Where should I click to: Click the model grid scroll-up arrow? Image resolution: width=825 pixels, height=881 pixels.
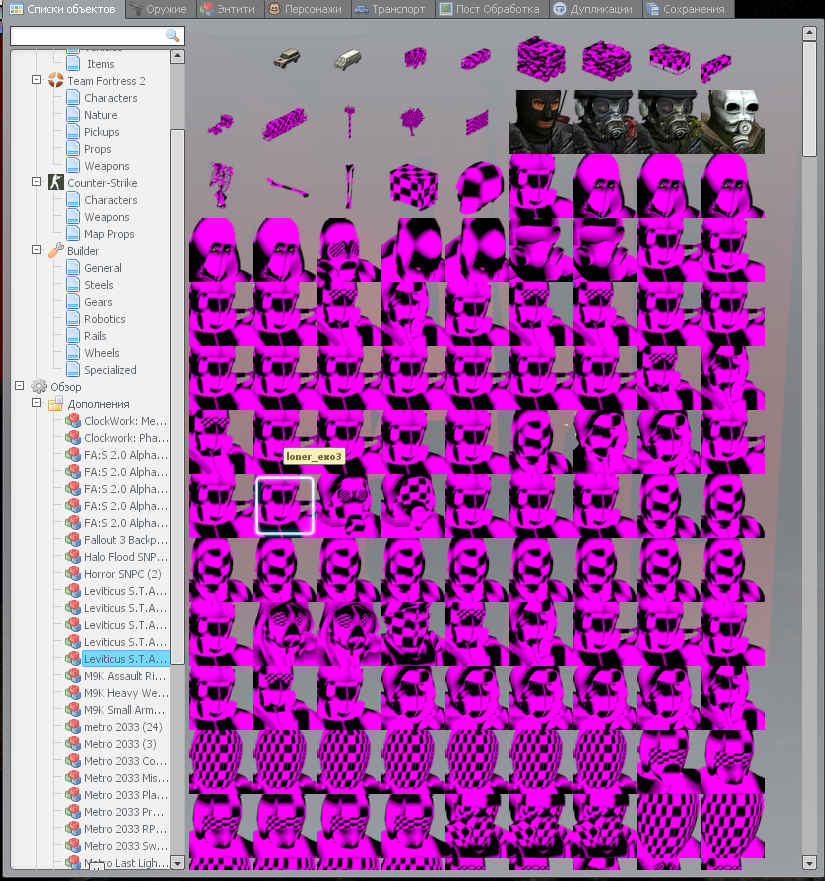809,33
